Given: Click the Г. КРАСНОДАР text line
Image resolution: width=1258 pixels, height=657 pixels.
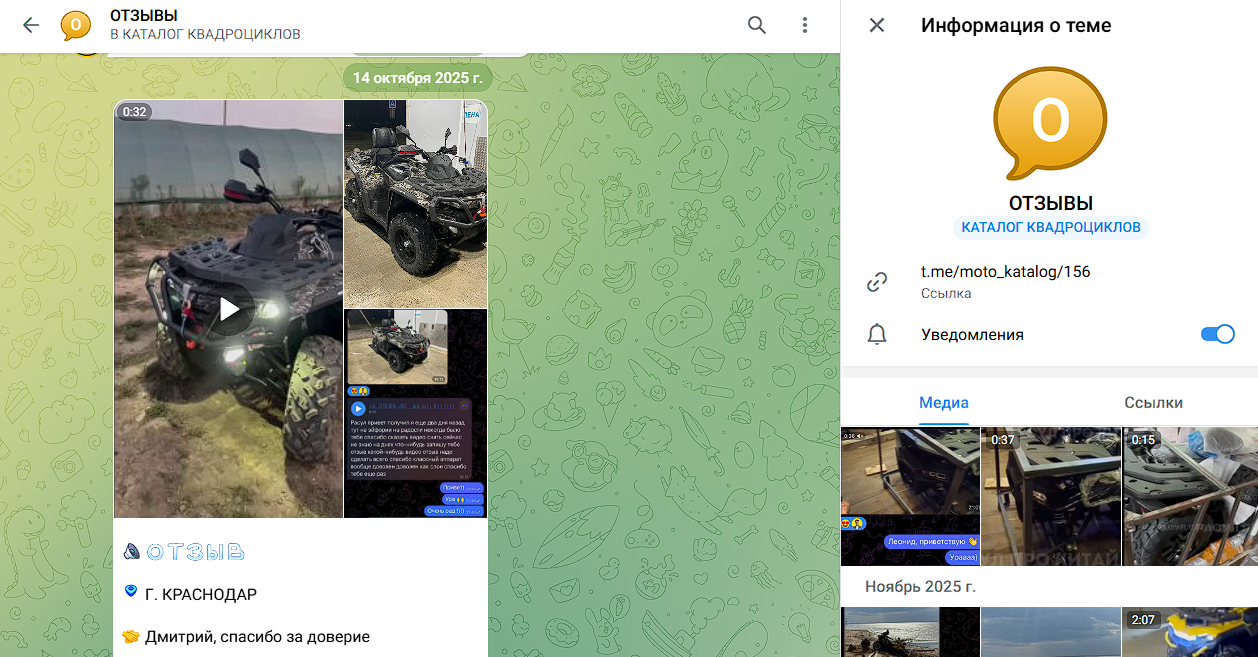Looking at the screenshot, I should pos(201,595).
